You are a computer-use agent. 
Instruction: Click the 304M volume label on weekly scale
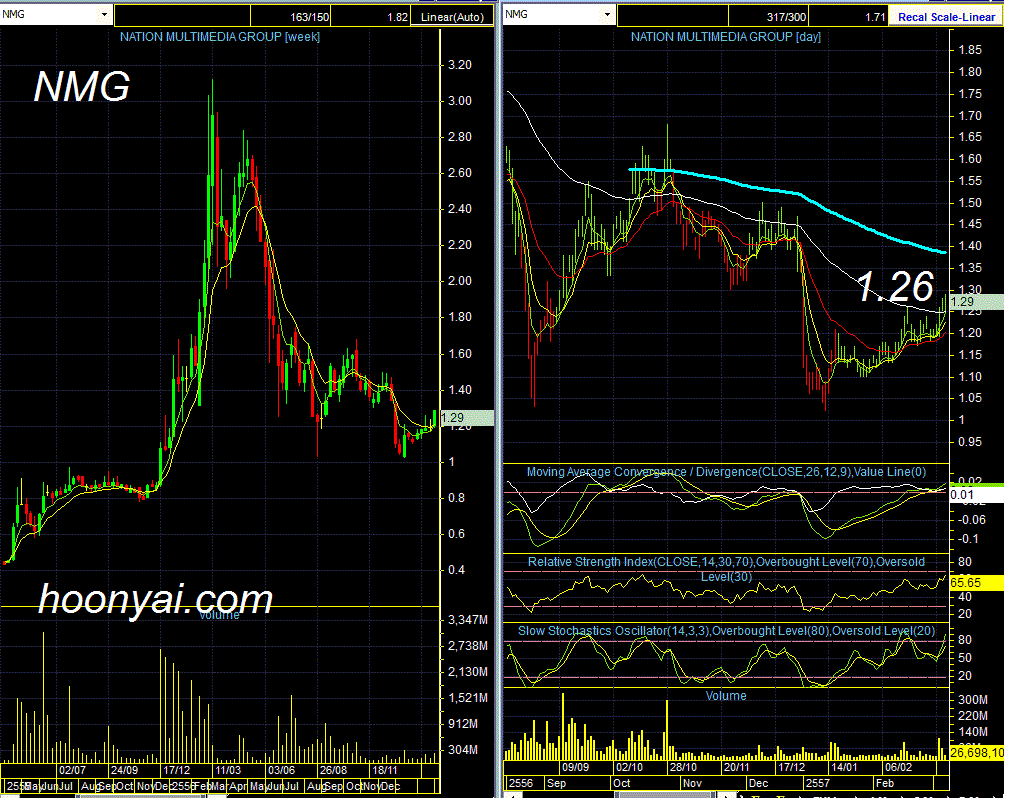[x=463, y=750]
